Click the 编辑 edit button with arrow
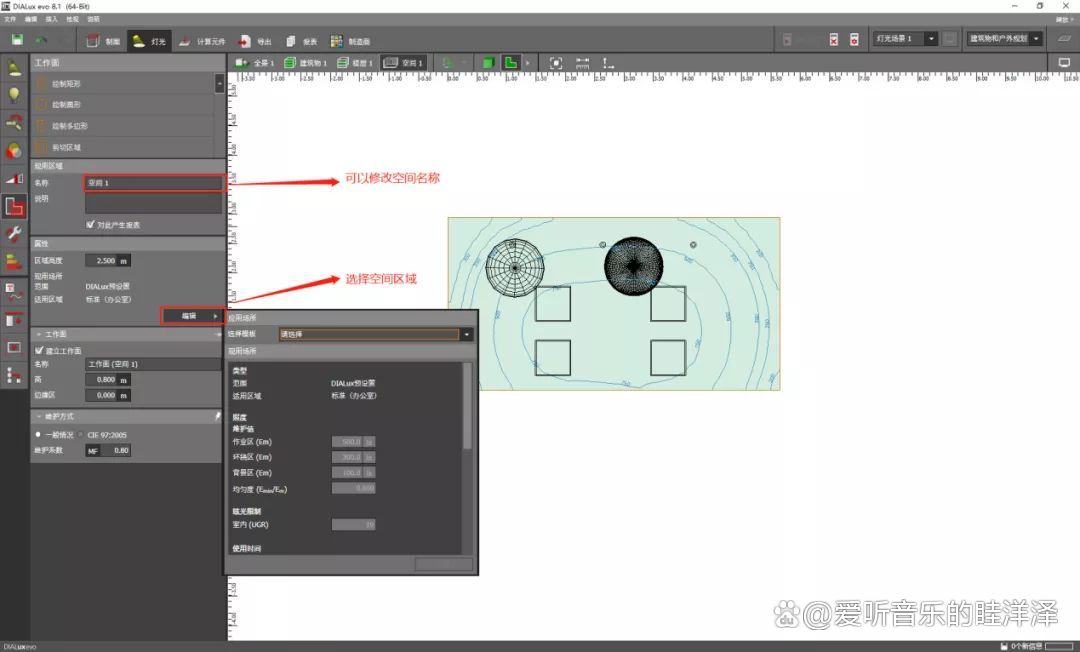This screenshot has height=652, width=1080. click(192, 316)
